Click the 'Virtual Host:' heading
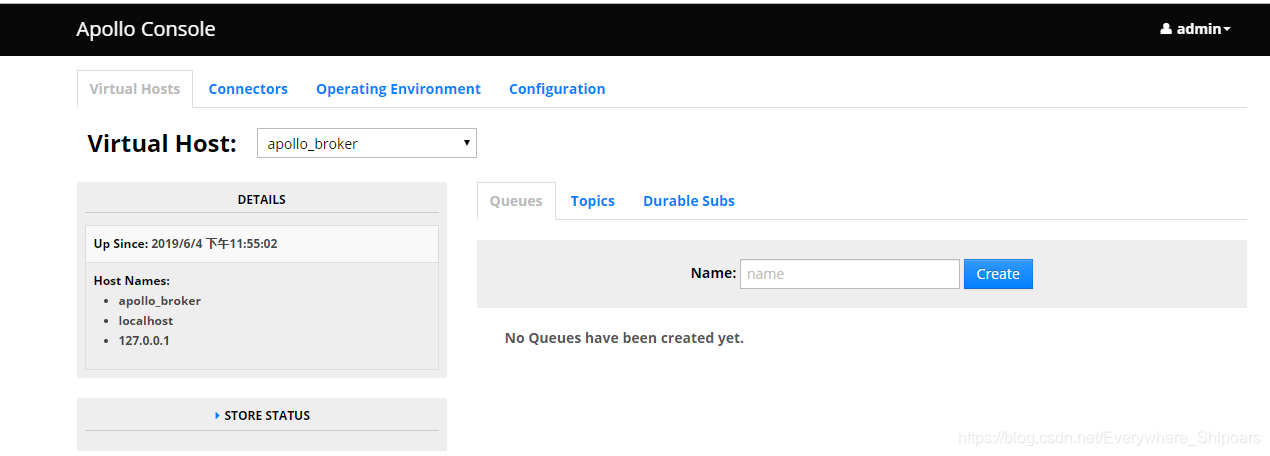Viewport: 1270px width, 456px height. 162,144
